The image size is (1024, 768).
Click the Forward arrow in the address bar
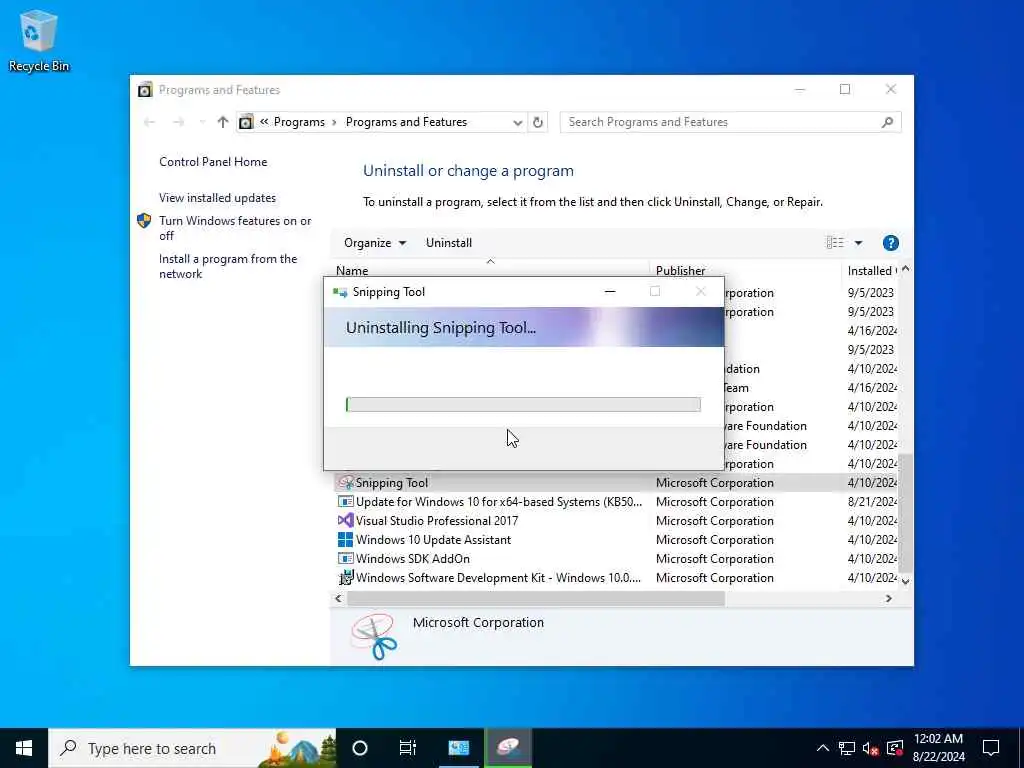(178, 122)
